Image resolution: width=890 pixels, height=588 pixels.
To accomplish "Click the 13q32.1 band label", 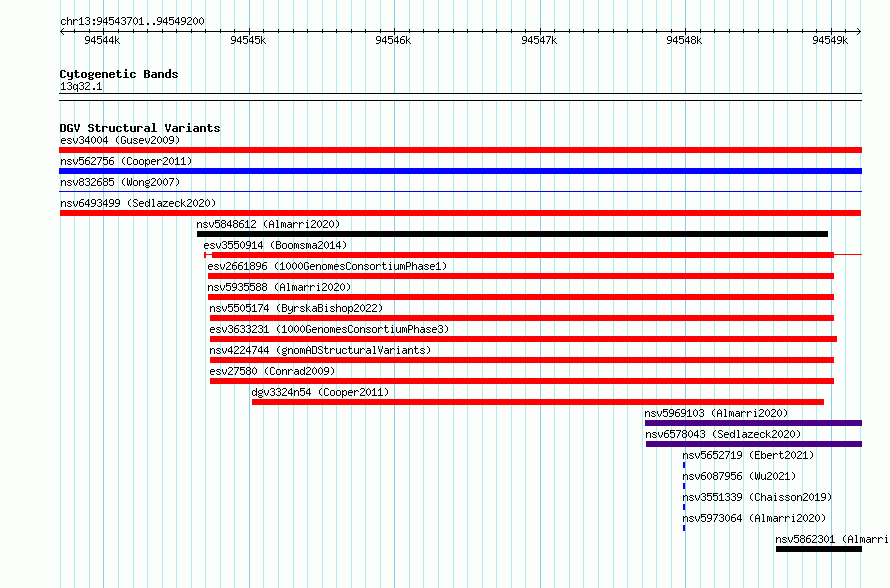I will click(81, 86).
